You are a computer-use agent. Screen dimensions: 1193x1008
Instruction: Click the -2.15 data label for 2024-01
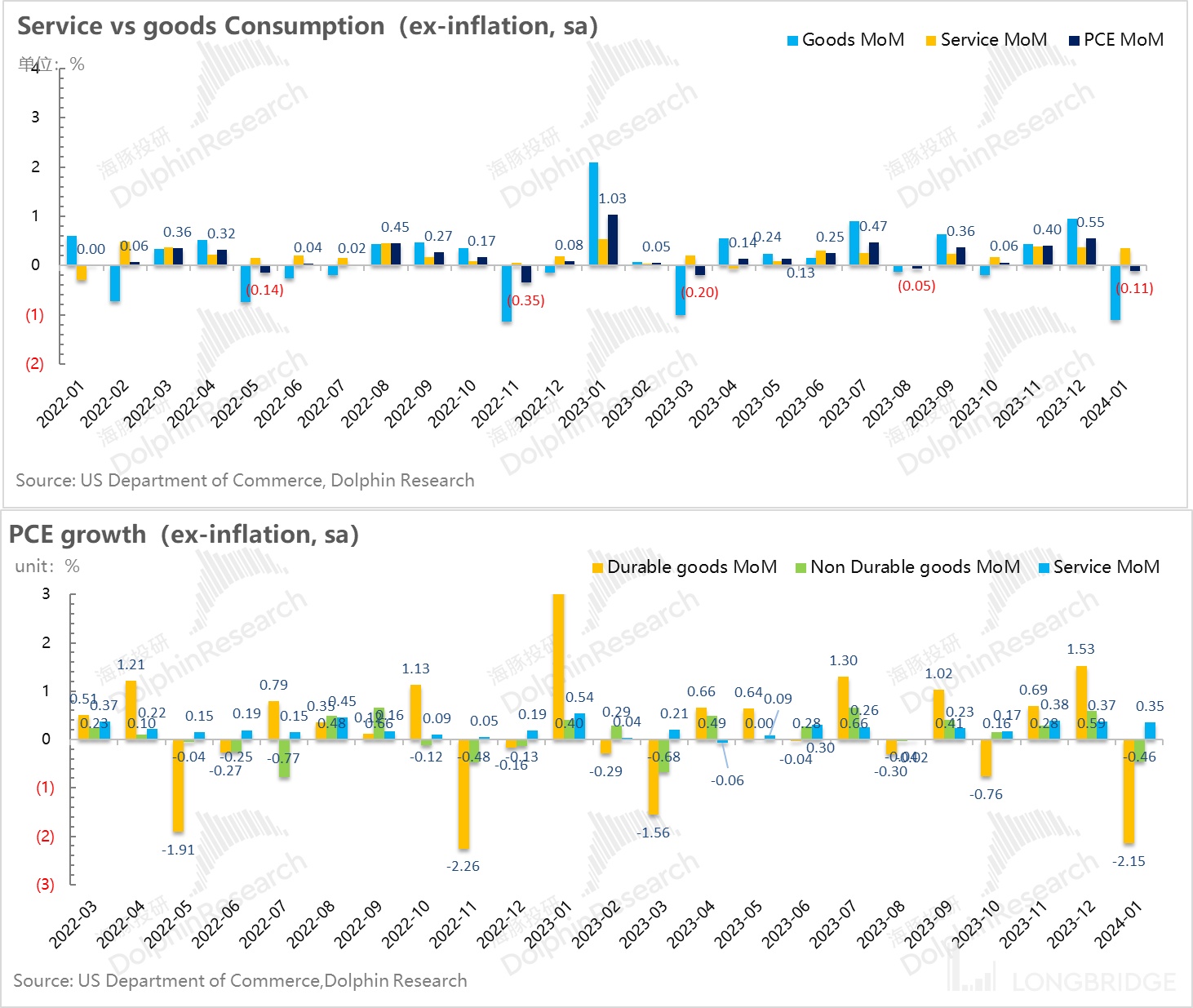click(x=1129, y=861)
